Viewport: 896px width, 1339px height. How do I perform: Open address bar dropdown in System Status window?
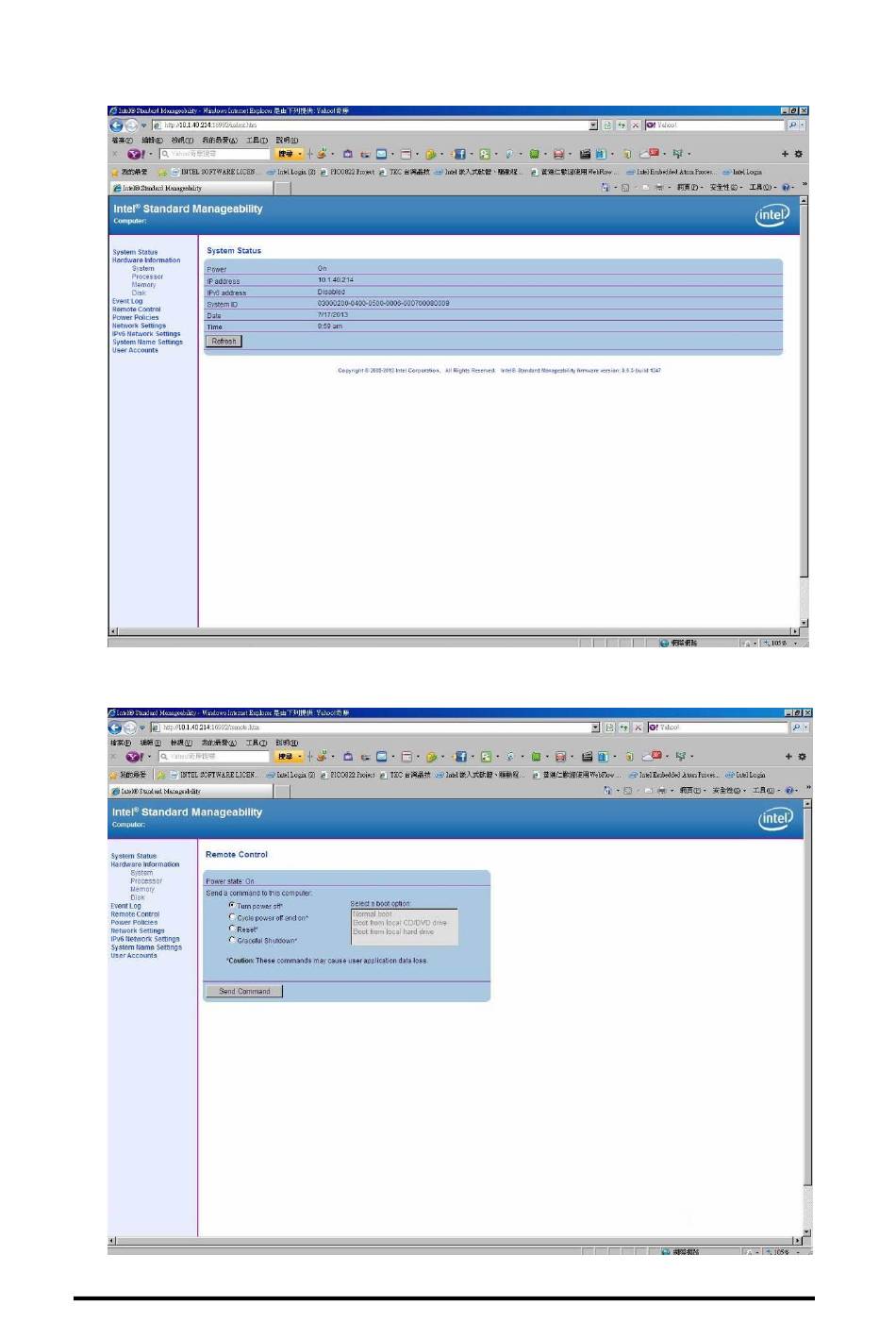click(x=593, y=125)
